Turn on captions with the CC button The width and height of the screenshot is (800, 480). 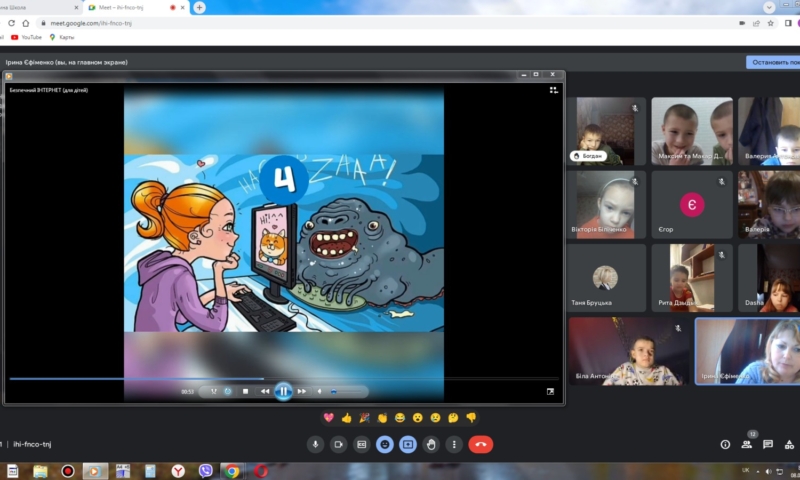click(361, 444)
